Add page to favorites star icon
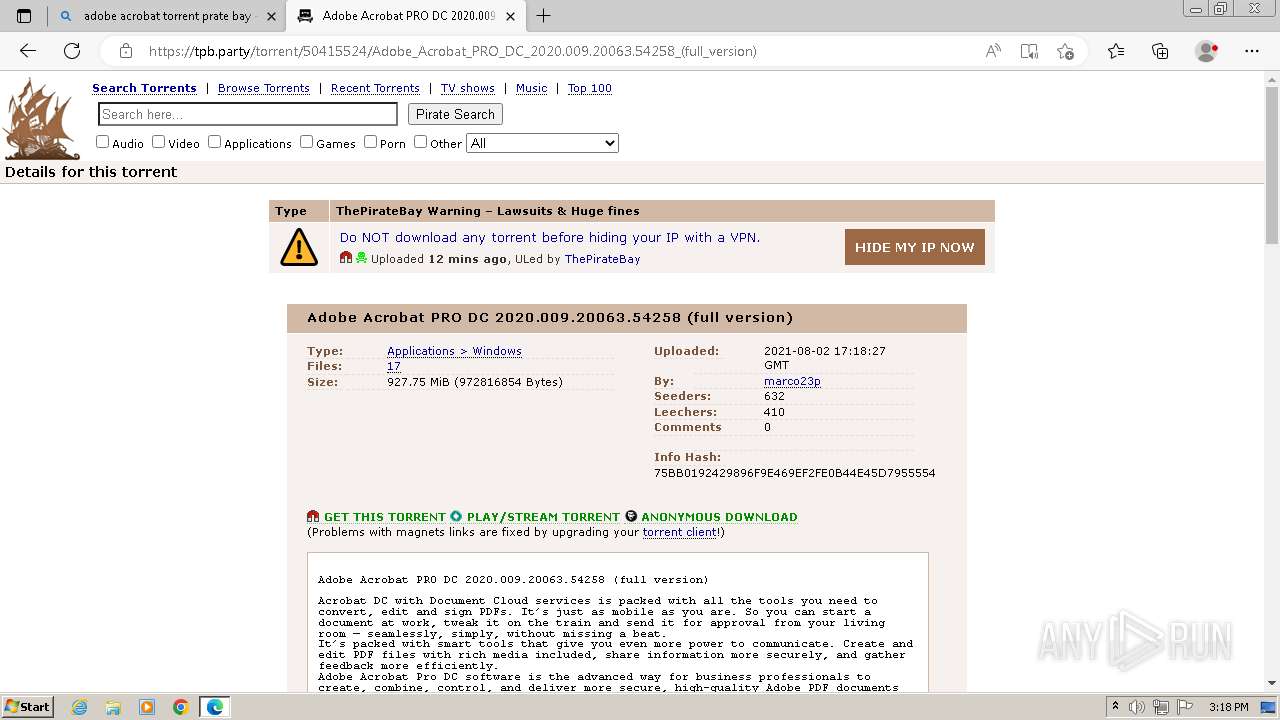1280x720 pixels. point(1065,51)
